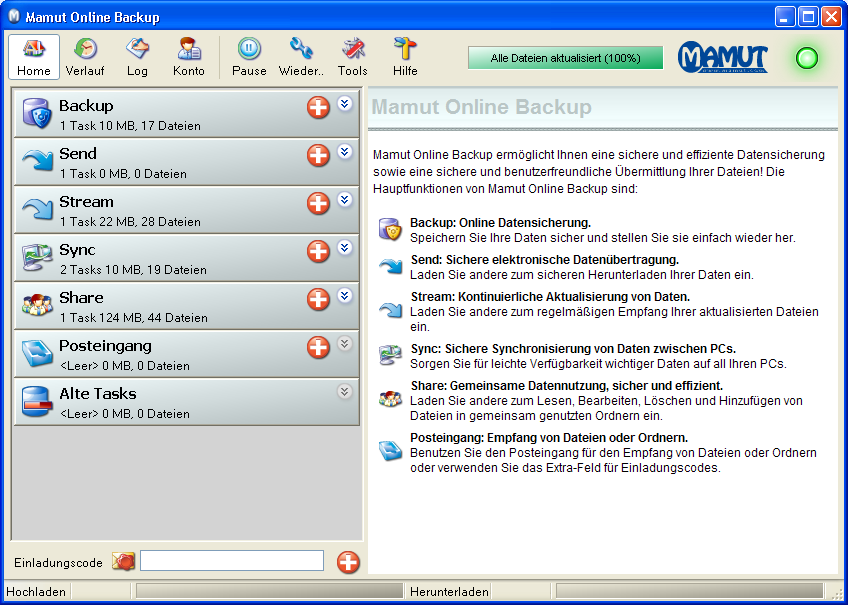Select the Backup heading in left panel
This screenshot has width=848, height=605.
[86, 106]
